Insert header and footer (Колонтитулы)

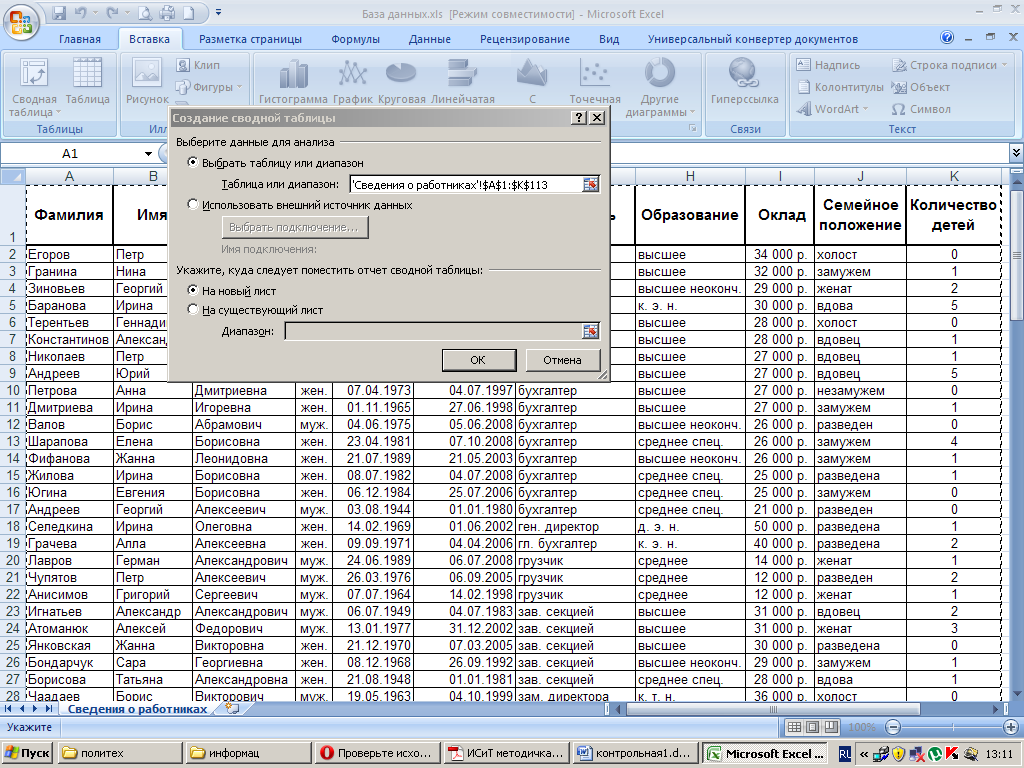[x=840, y=87]
